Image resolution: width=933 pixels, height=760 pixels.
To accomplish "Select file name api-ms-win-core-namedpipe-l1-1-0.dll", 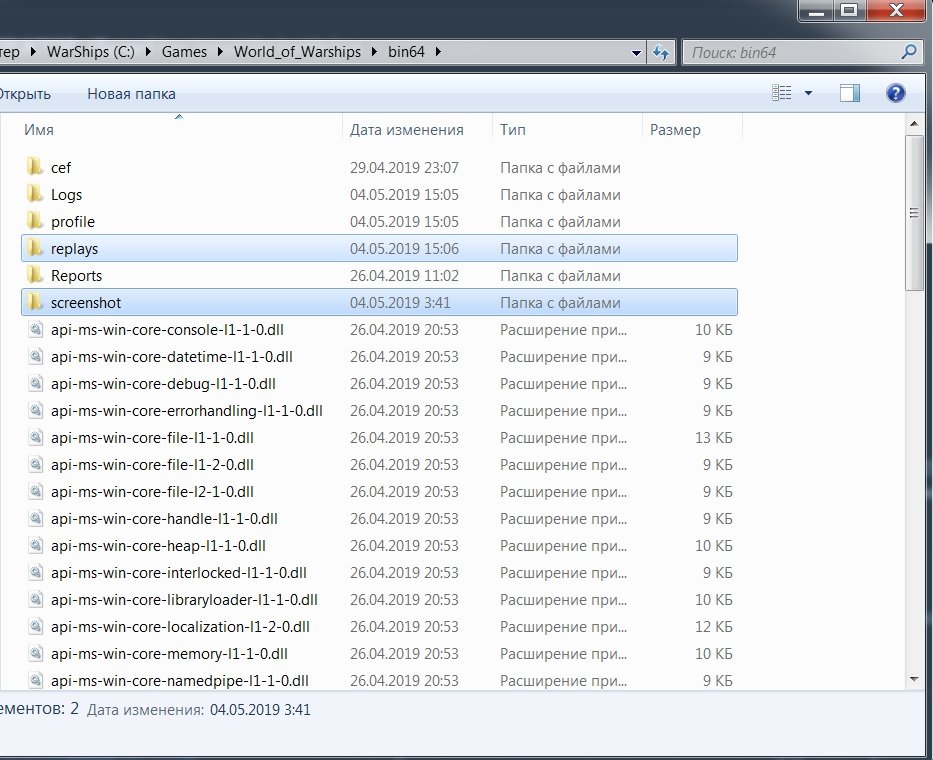I will (180, 680).
